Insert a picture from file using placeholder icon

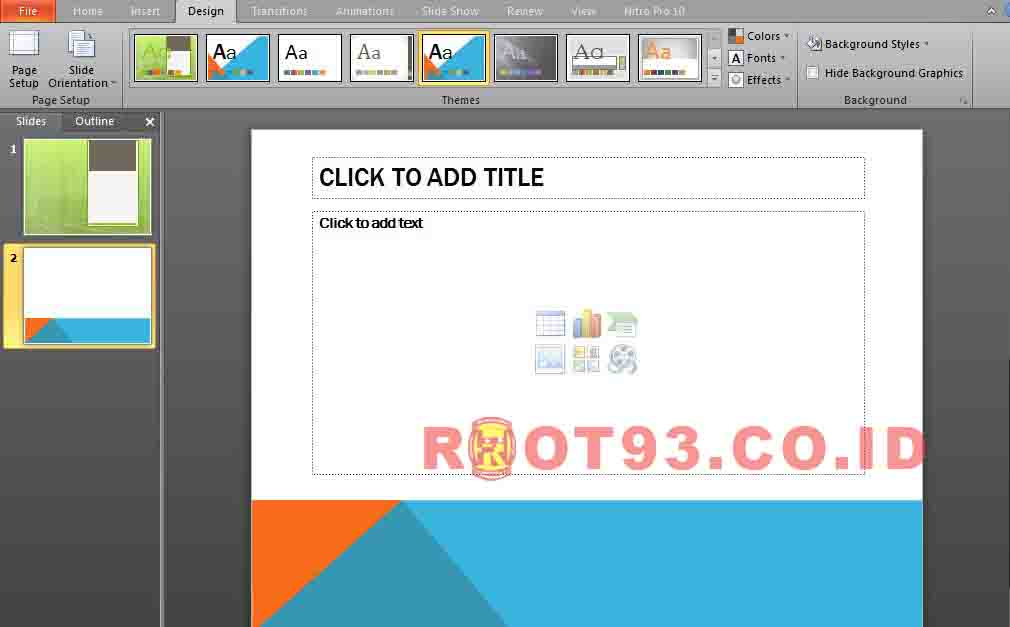click(x=550, y=360)
